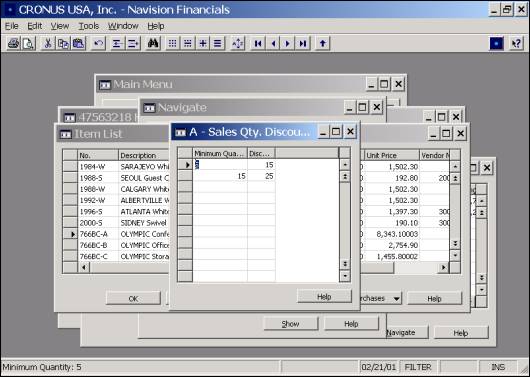Click scroll-down arrow in Sales Qty. Discount
The image size is (530, 377).
(x=345, y=276)
